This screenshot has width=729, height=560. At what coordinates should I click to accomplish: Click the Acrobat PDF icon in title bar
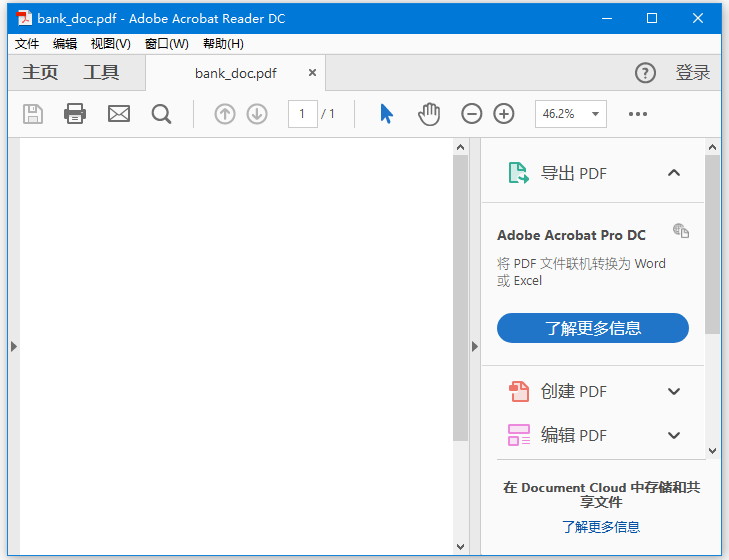click(24, 18)
